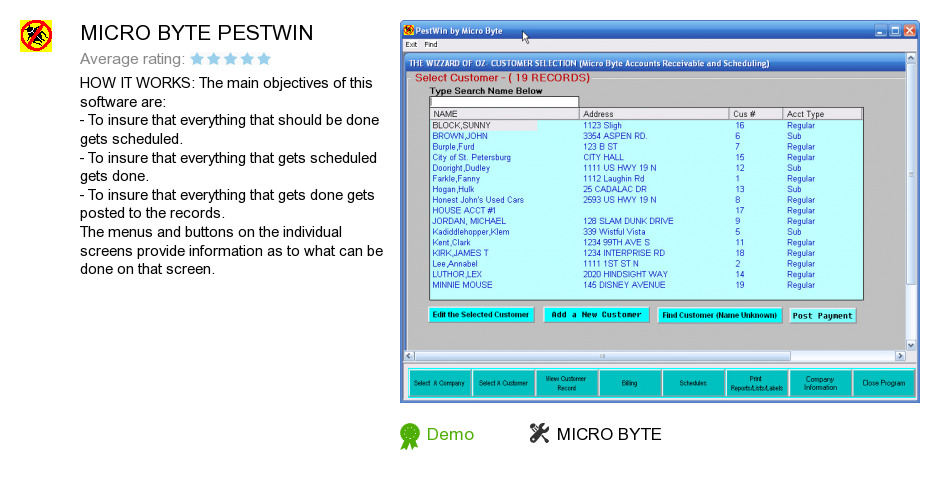The width and height of the screenshot is (940, 480).
Task: Select customer BLOCK,SUNNY
Action: pos(461,125)
